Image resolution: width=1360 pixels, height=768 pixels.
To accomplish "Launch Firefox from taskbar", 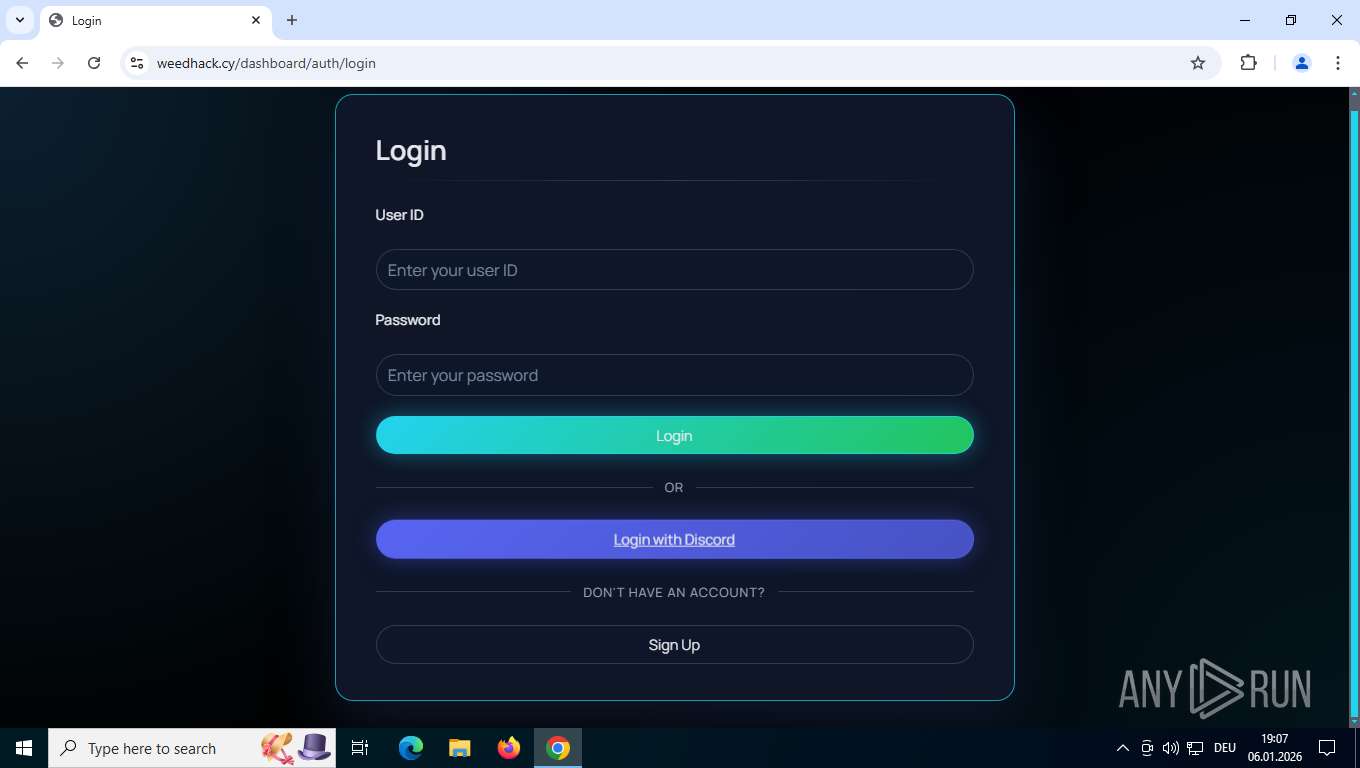I will coord(509,748).
